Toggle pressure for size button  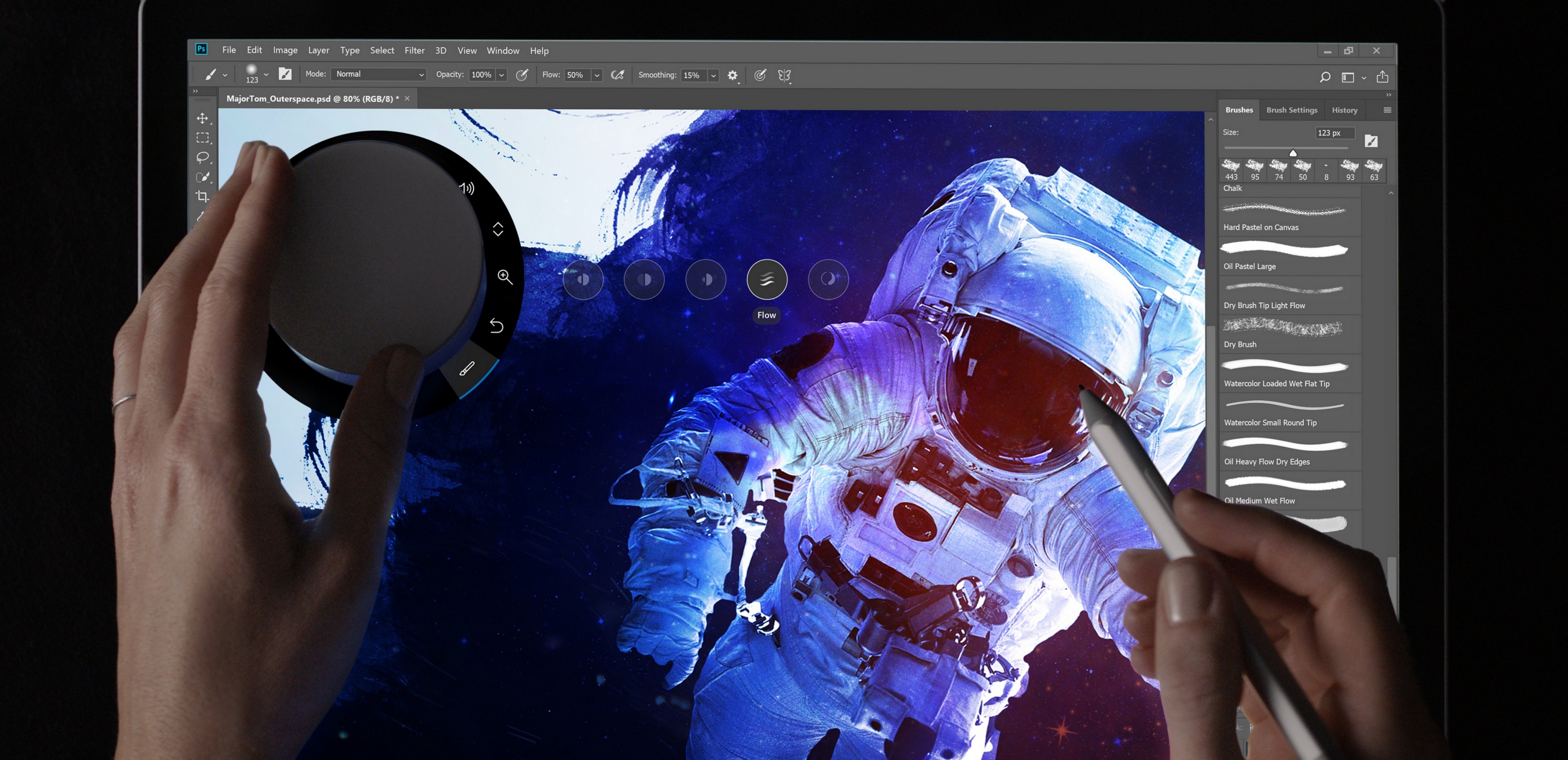click(759, 75)
